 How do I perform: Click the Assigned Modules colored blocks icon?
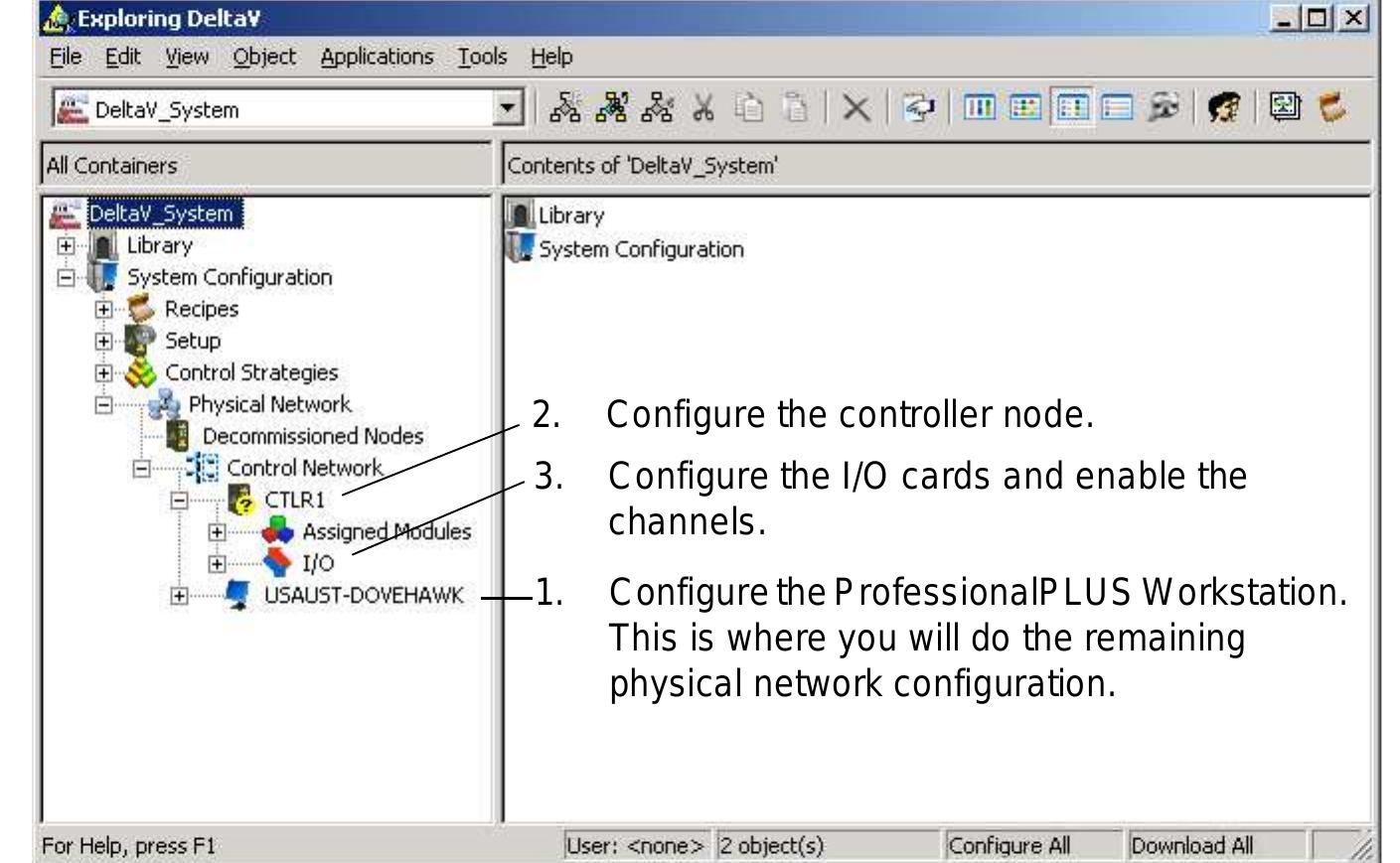click(277, 531)
